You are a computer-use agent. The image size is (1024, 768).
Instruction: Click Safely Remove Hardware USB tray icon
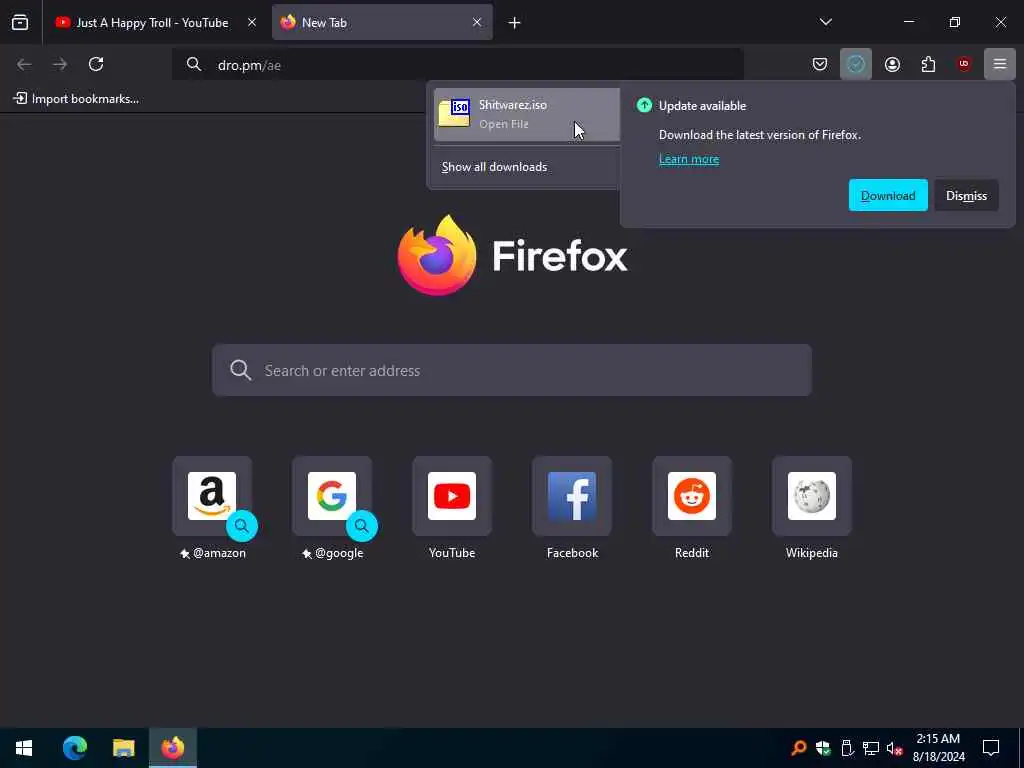(x=847, y=748)
